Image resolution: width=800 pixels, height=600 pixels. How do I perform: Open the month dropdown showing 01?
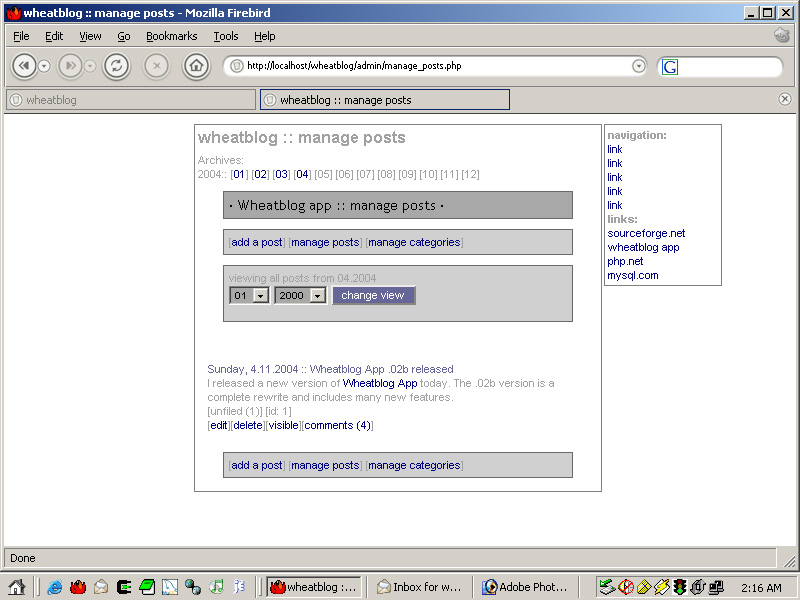[248, 295]
